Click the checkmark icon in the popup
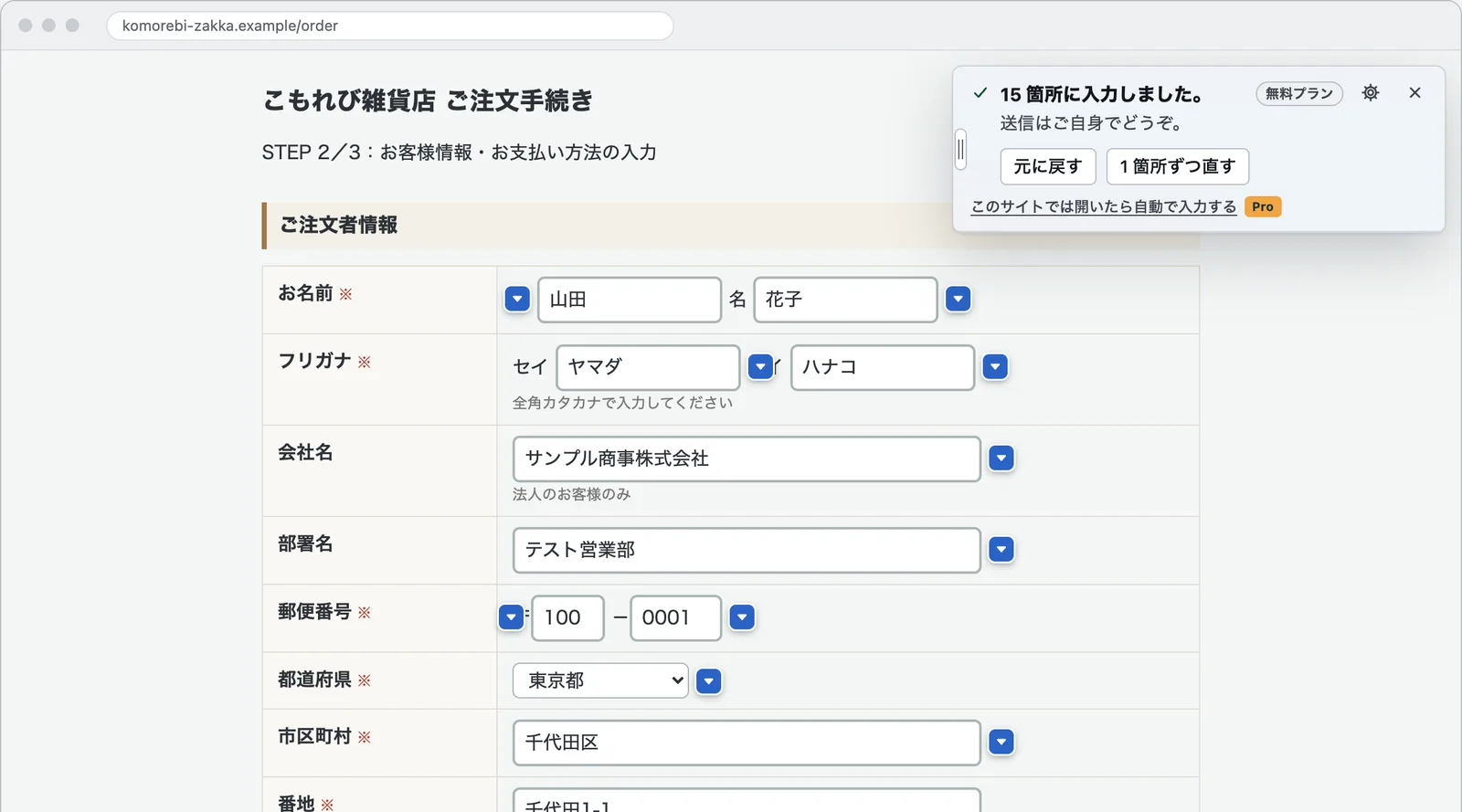This screenshot has width=1462, height=812. (x=980, y=93)
